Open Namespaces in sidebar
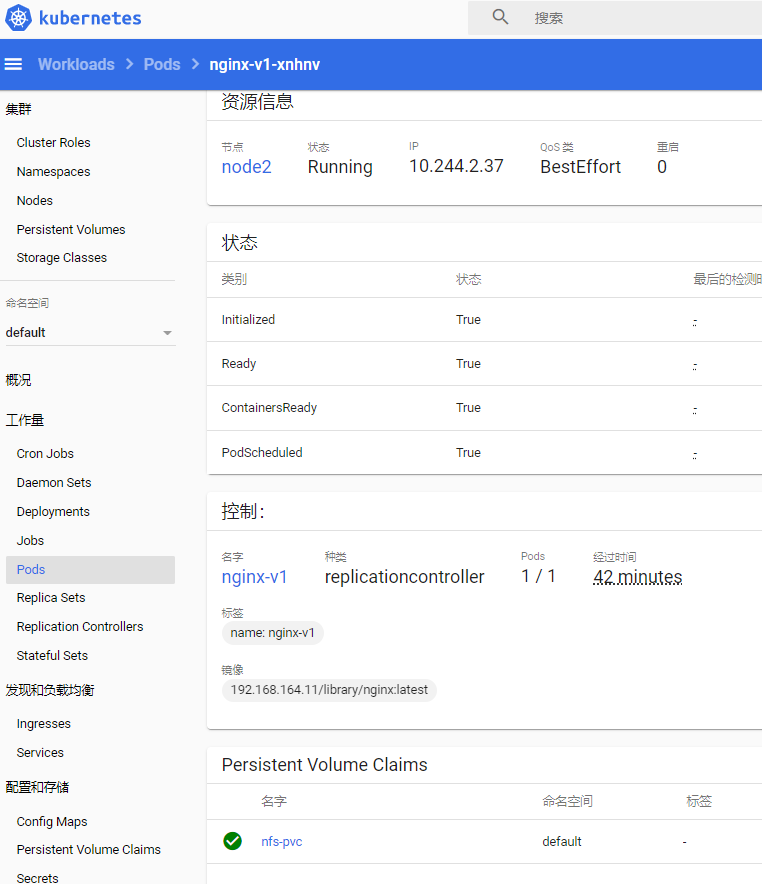Viewport: 762px width, 884px height. [x=54, y=171]
